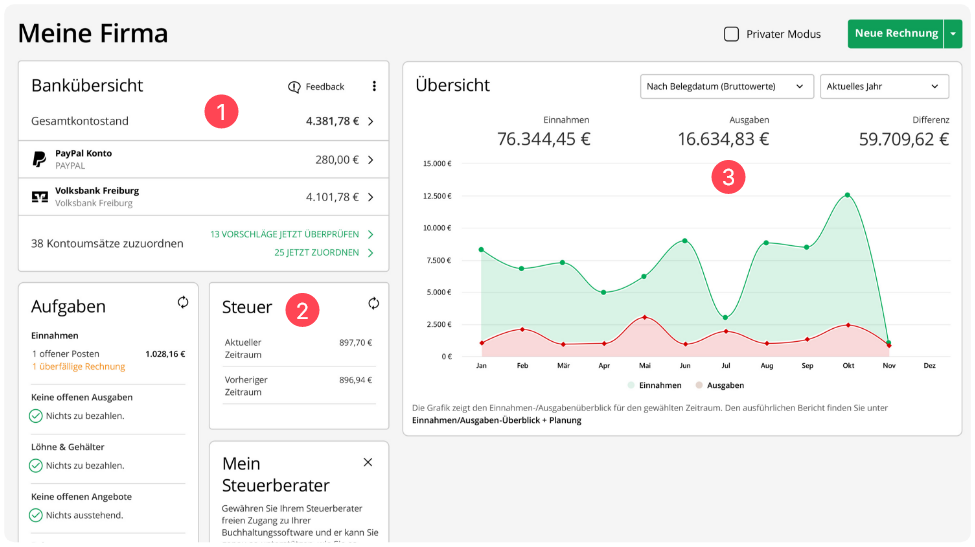975x547 pixels.
Task: Open Feedback in Banküberübersicht card
Action: point(316,86)
